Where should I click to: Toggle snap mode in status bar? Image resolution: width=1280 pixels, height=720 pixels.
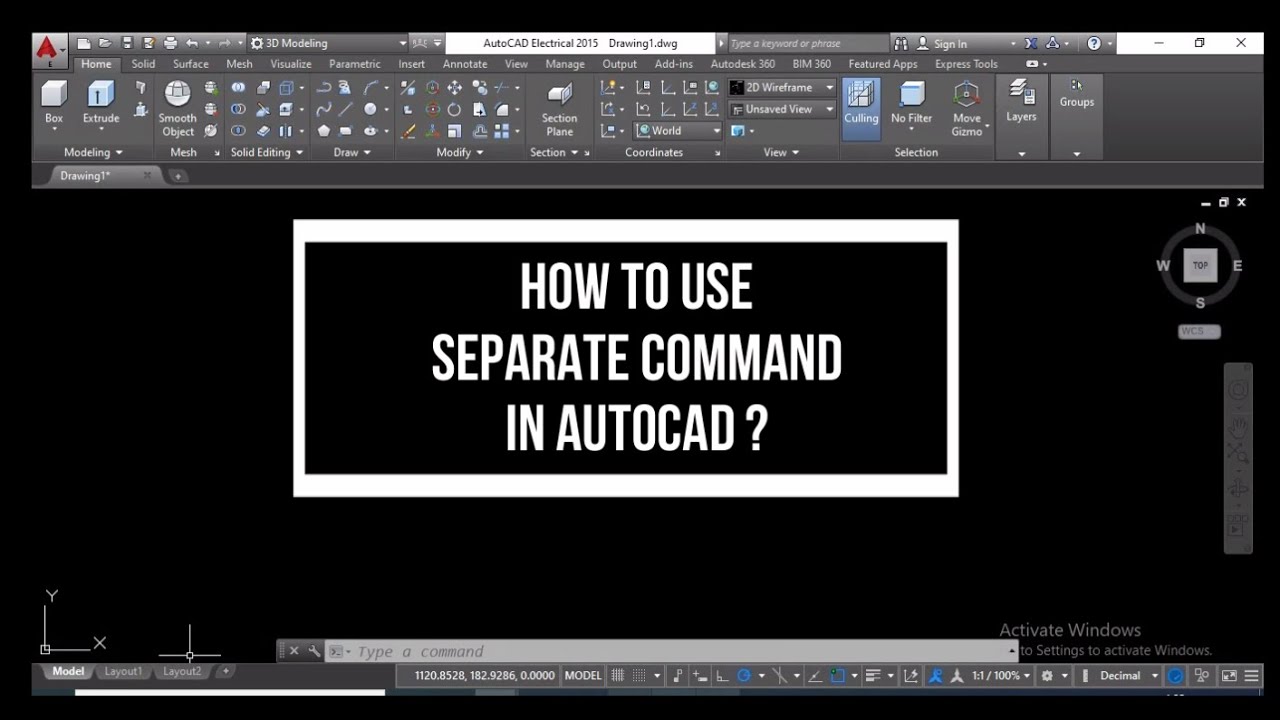coord(640,676)
